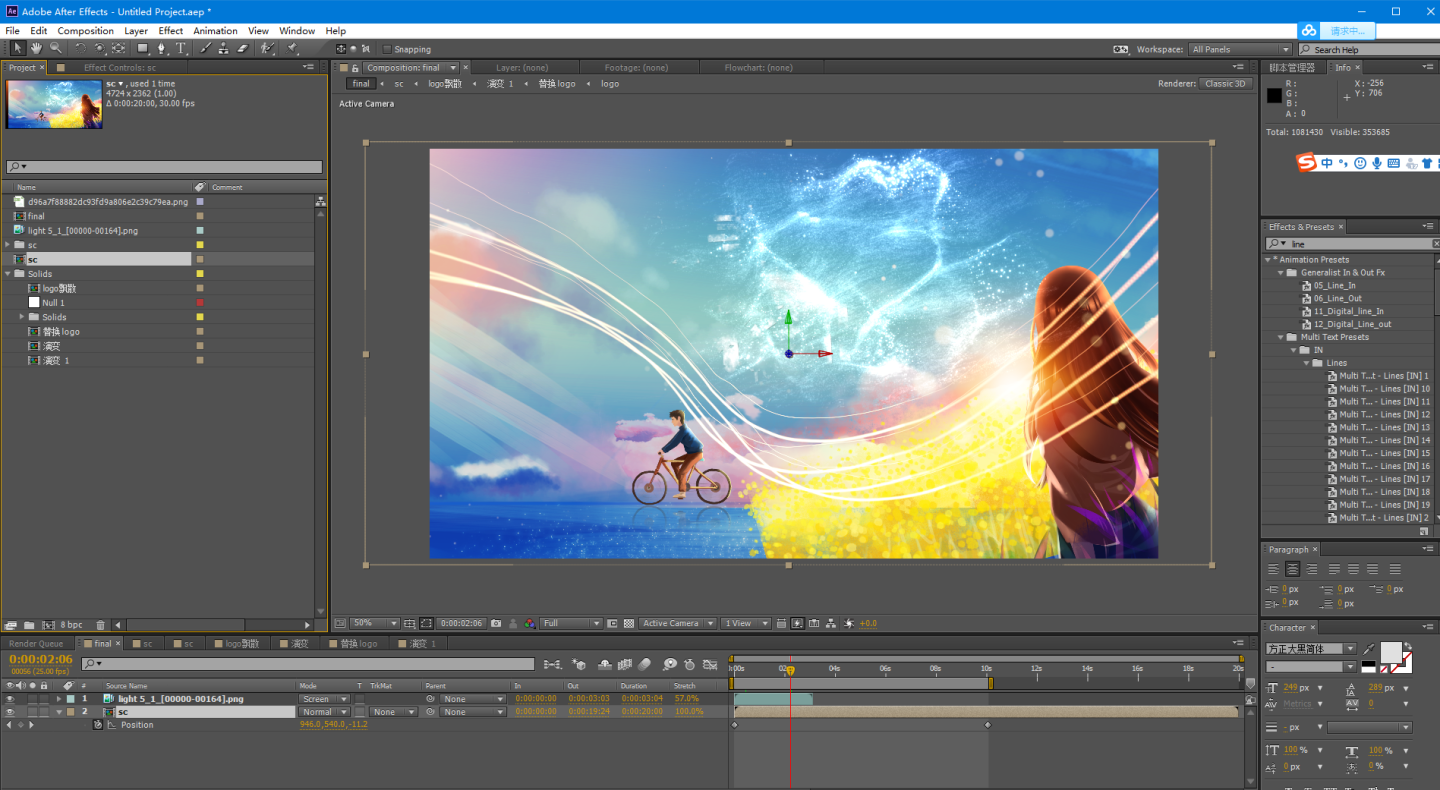Click the sc project thumbnail preview
Viewport: 1440px width, 790px height.
click(54, 104)
